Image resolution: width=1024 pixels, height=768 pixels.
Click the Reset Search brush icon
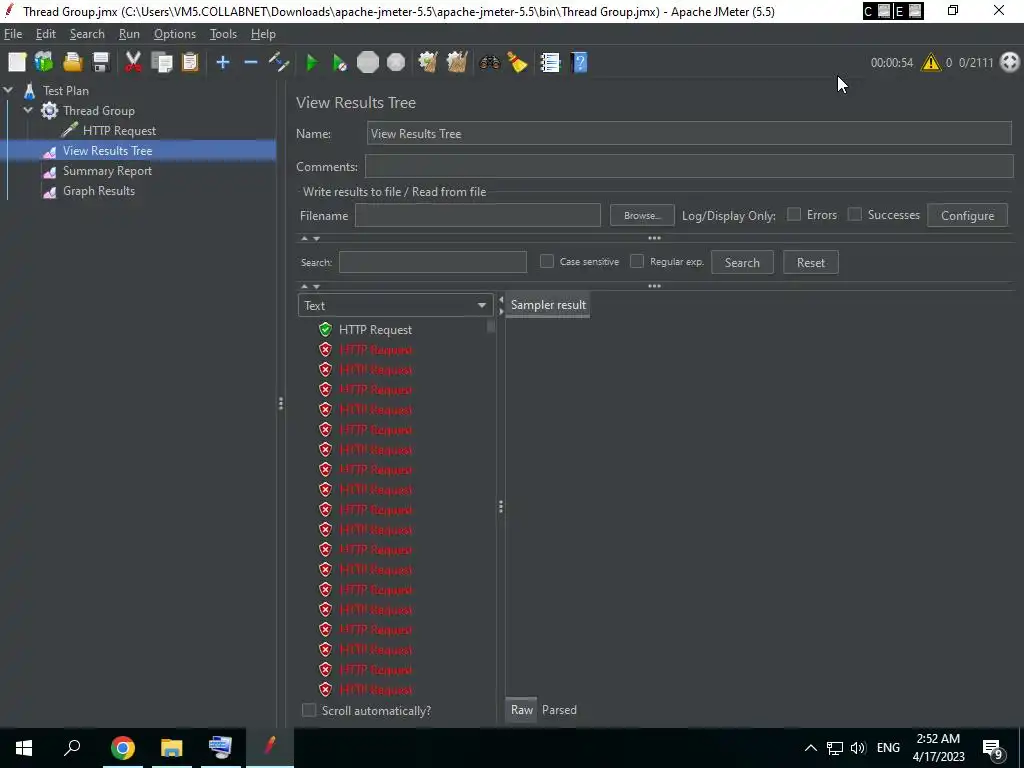tap(517, 63)
